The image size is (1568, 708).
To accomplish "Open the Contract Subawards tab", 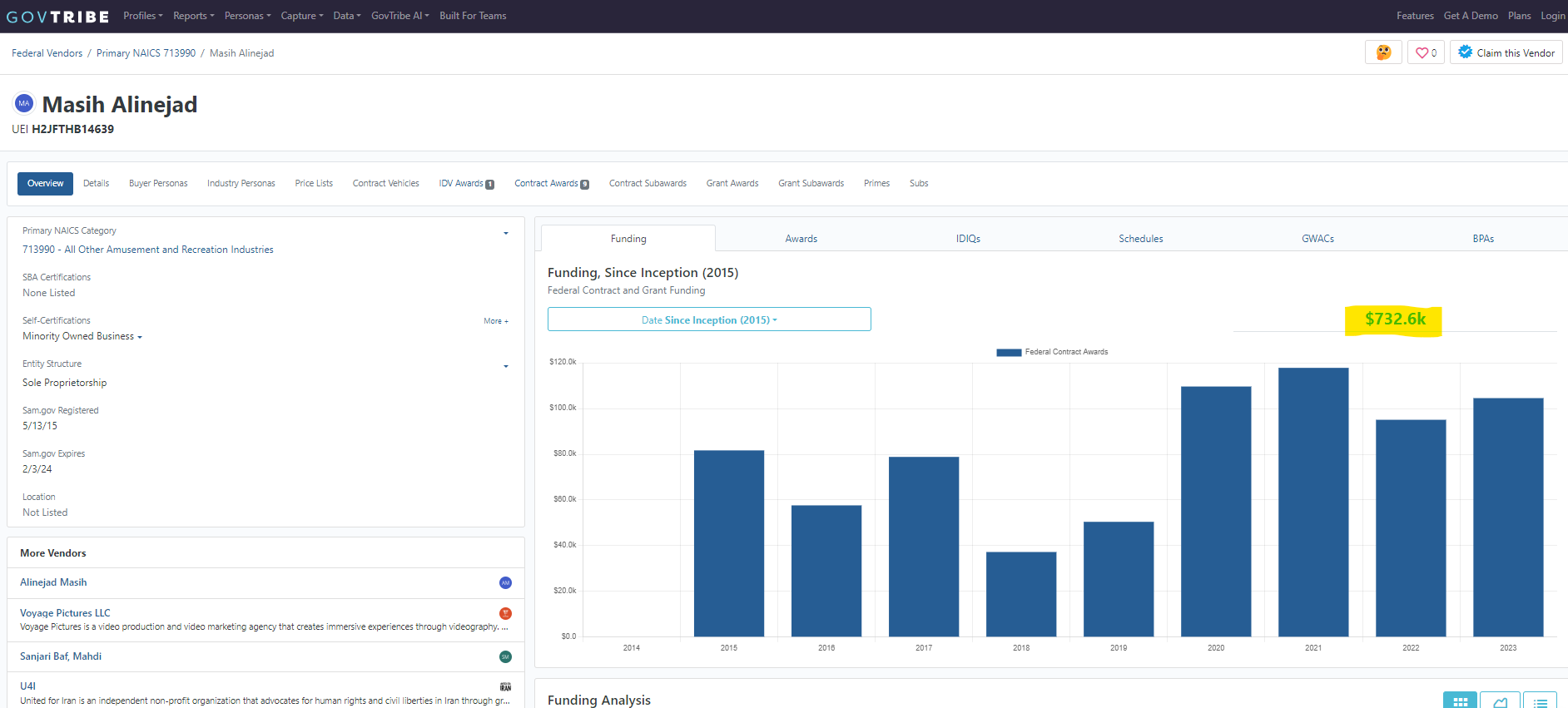I will tap(648, 184).
